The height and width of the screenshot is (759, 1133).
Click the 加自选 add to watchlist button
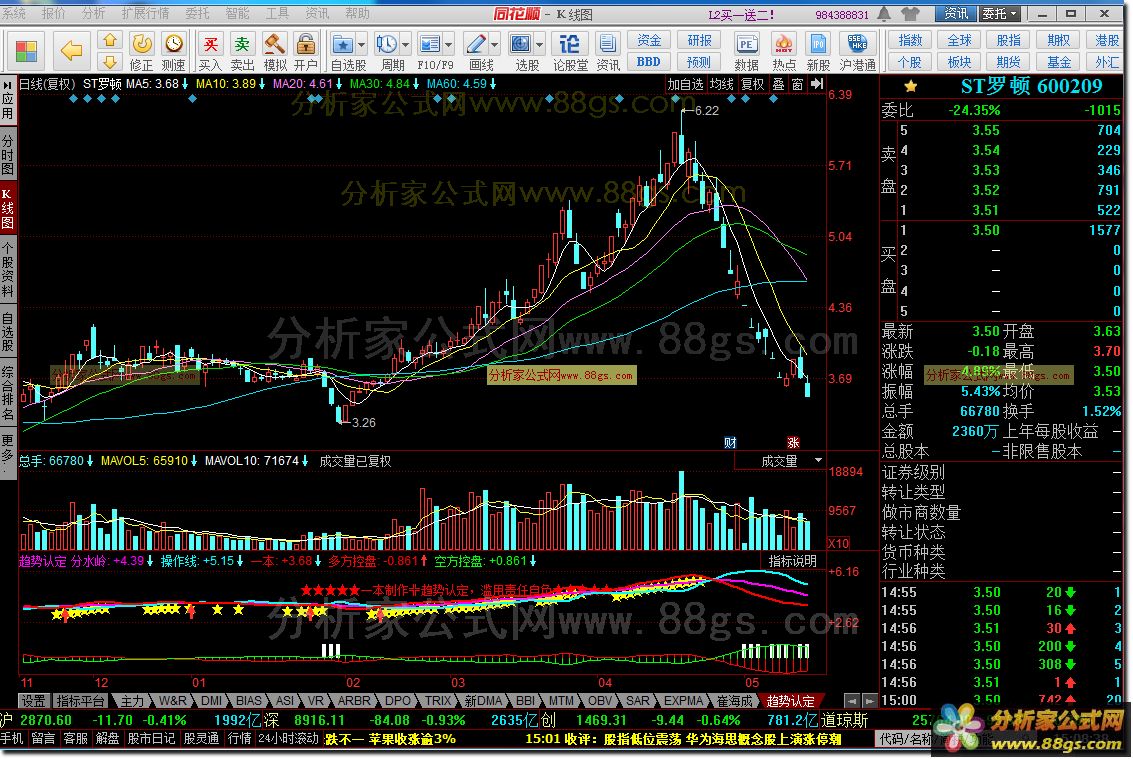685,84
